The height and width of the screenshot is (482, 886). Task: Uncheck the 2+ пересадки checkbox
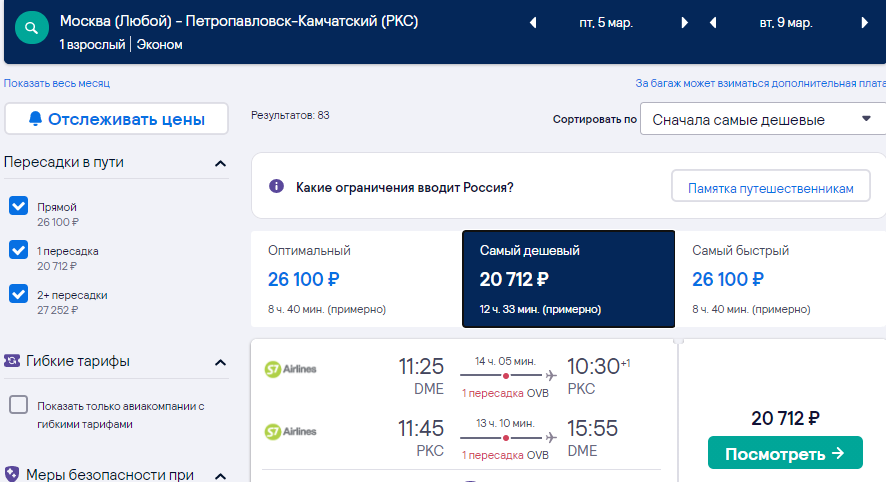pyautogui.click(x=19, y=294)
